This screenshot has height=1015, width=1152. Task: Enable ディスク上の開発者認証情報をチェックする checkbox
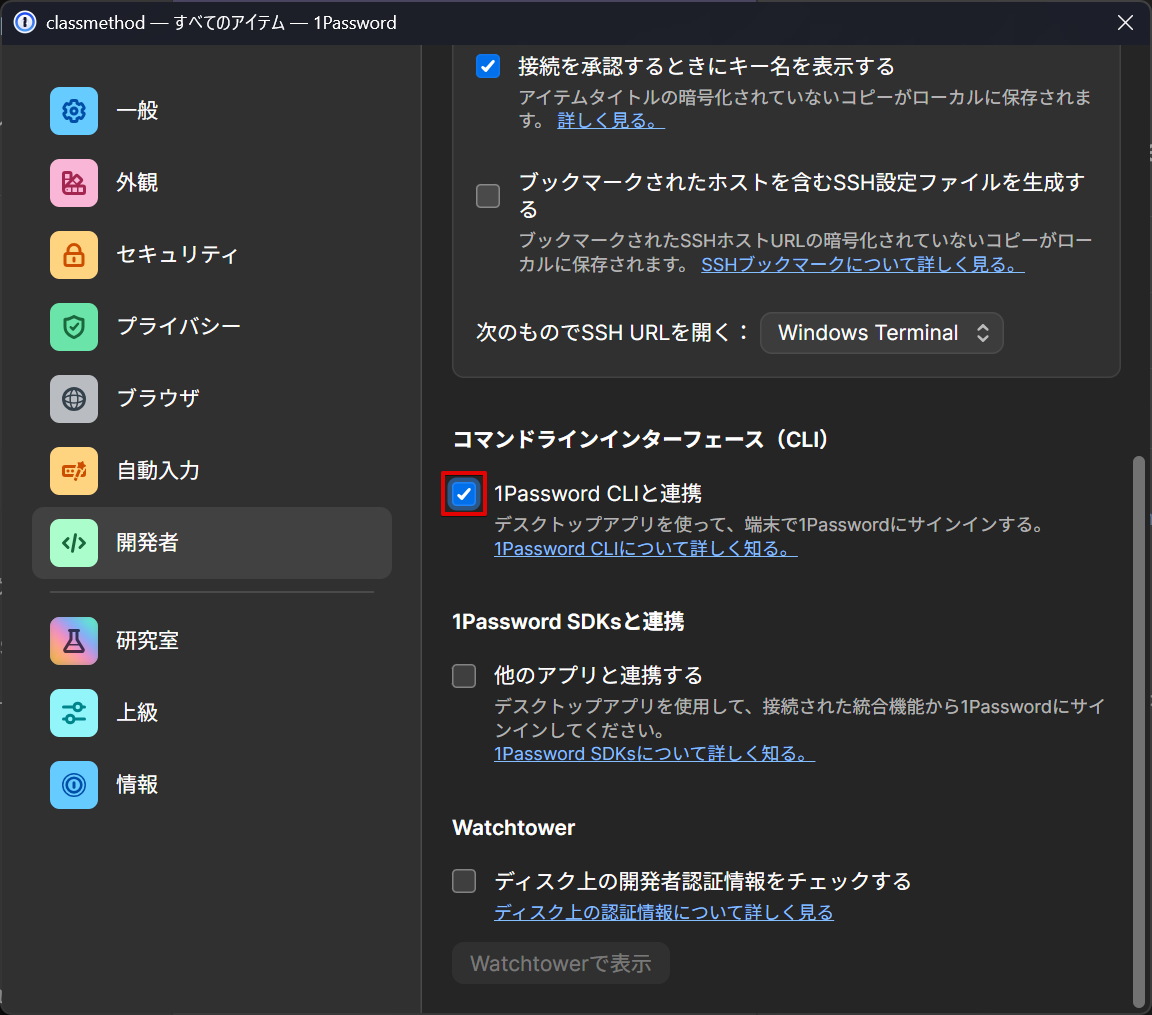[x=464, y=881]
